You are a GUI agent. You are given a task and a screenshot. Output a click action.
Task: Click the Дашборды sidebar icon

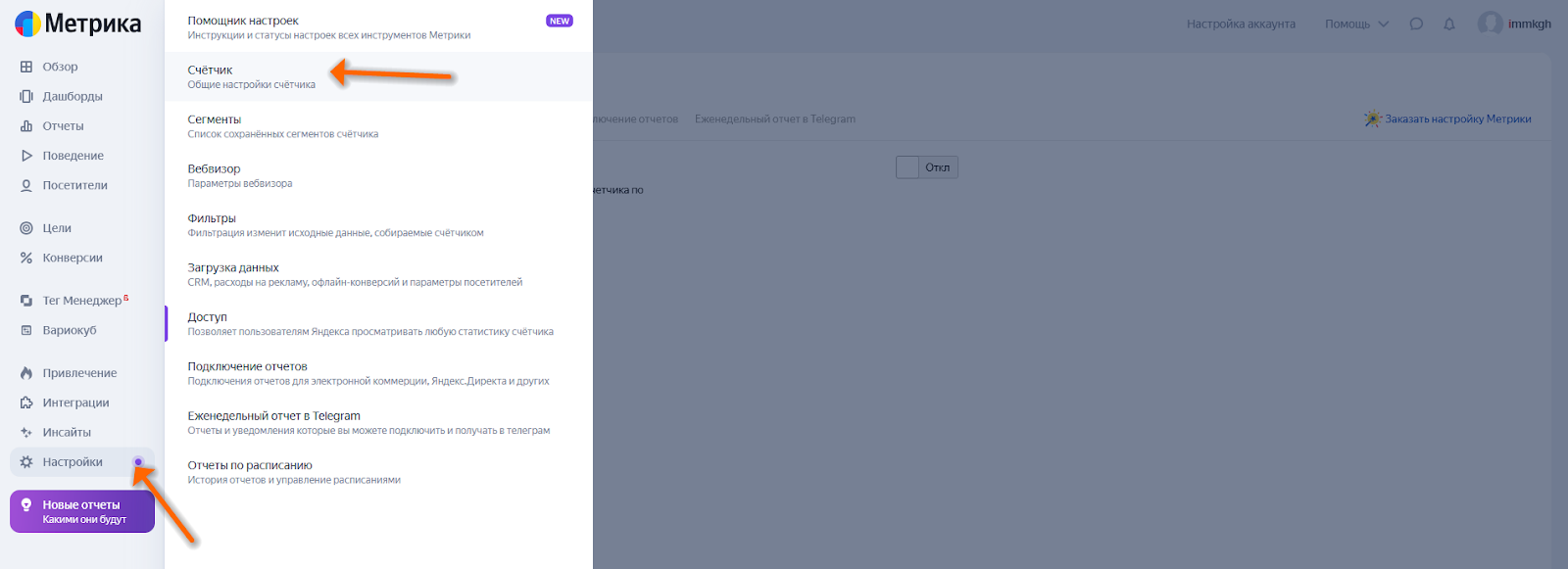tap(26, 96)
